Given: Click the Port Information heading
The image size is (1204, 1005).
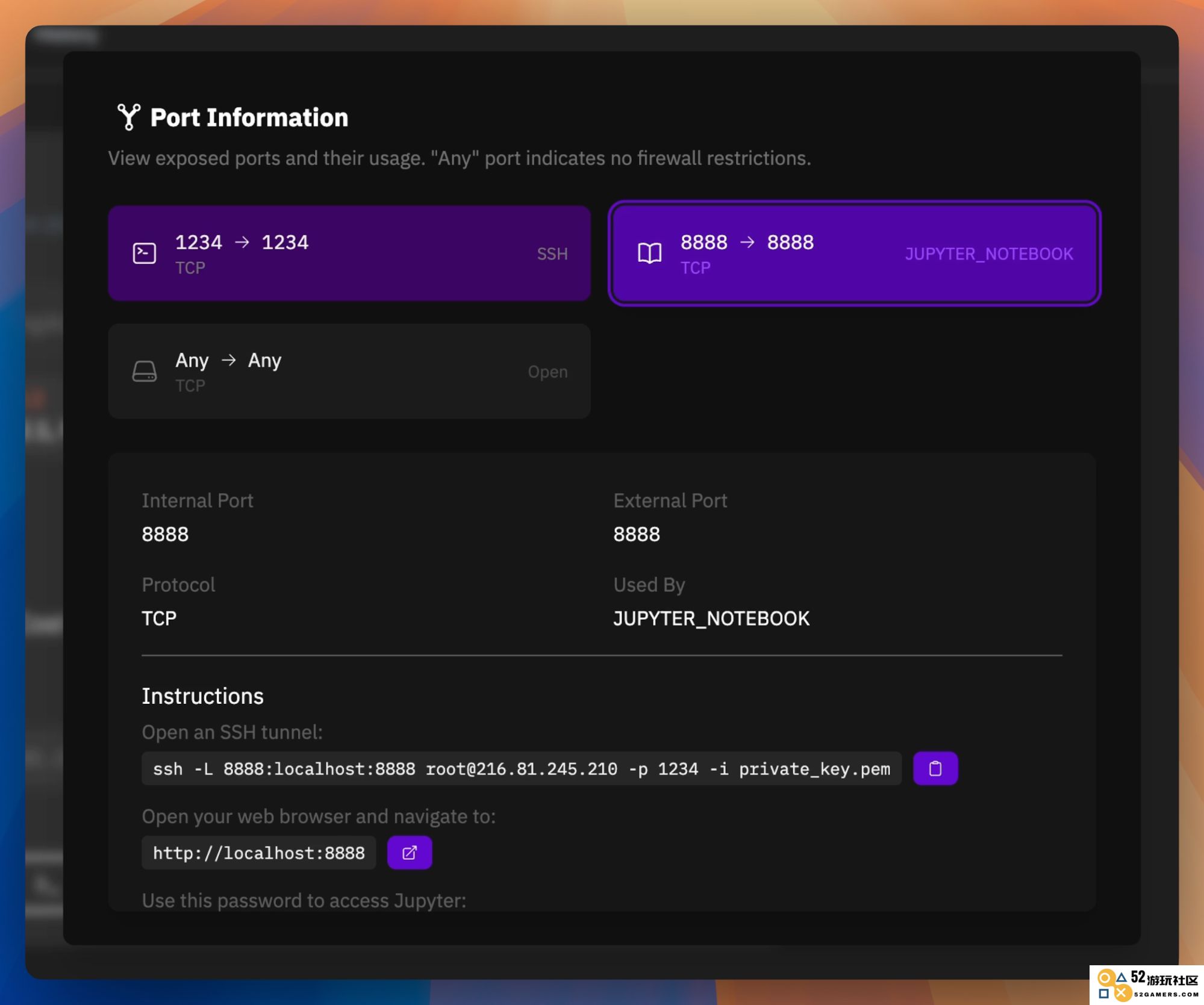Looking at the screenshot, I should pos(249,117).
